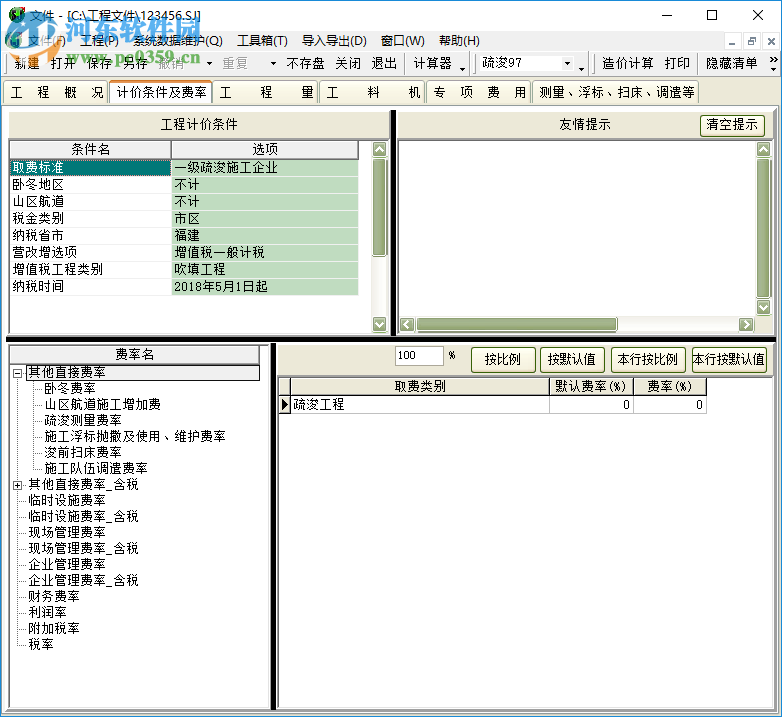Switch to the 工程概况 tab
The image size is (782, 717).
point(56,92)
